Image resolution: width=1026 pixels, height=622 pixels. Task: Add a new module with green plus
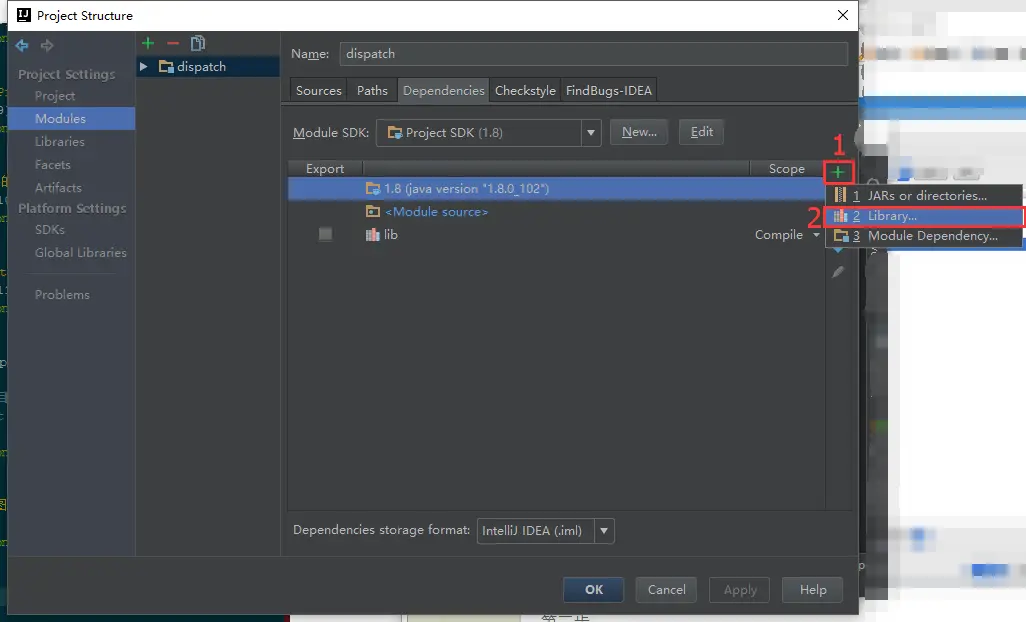pyautogui.click(x=148, y=43)
